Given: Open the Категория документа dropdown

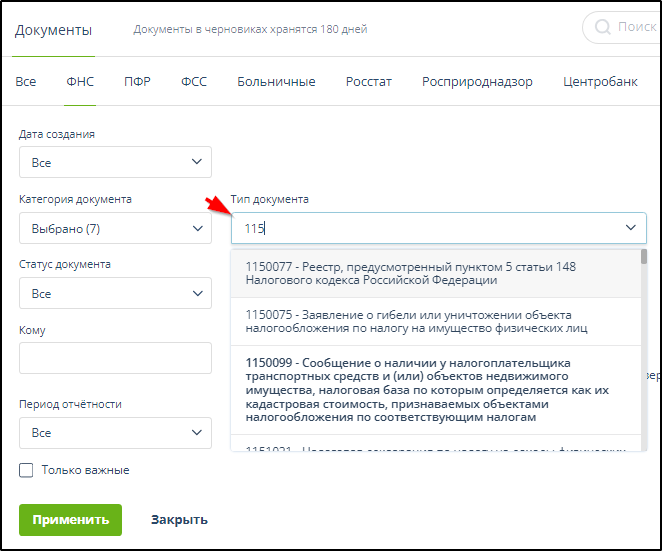Looking at the screenshot, I should pyautogui.click(x=115, y=229).
